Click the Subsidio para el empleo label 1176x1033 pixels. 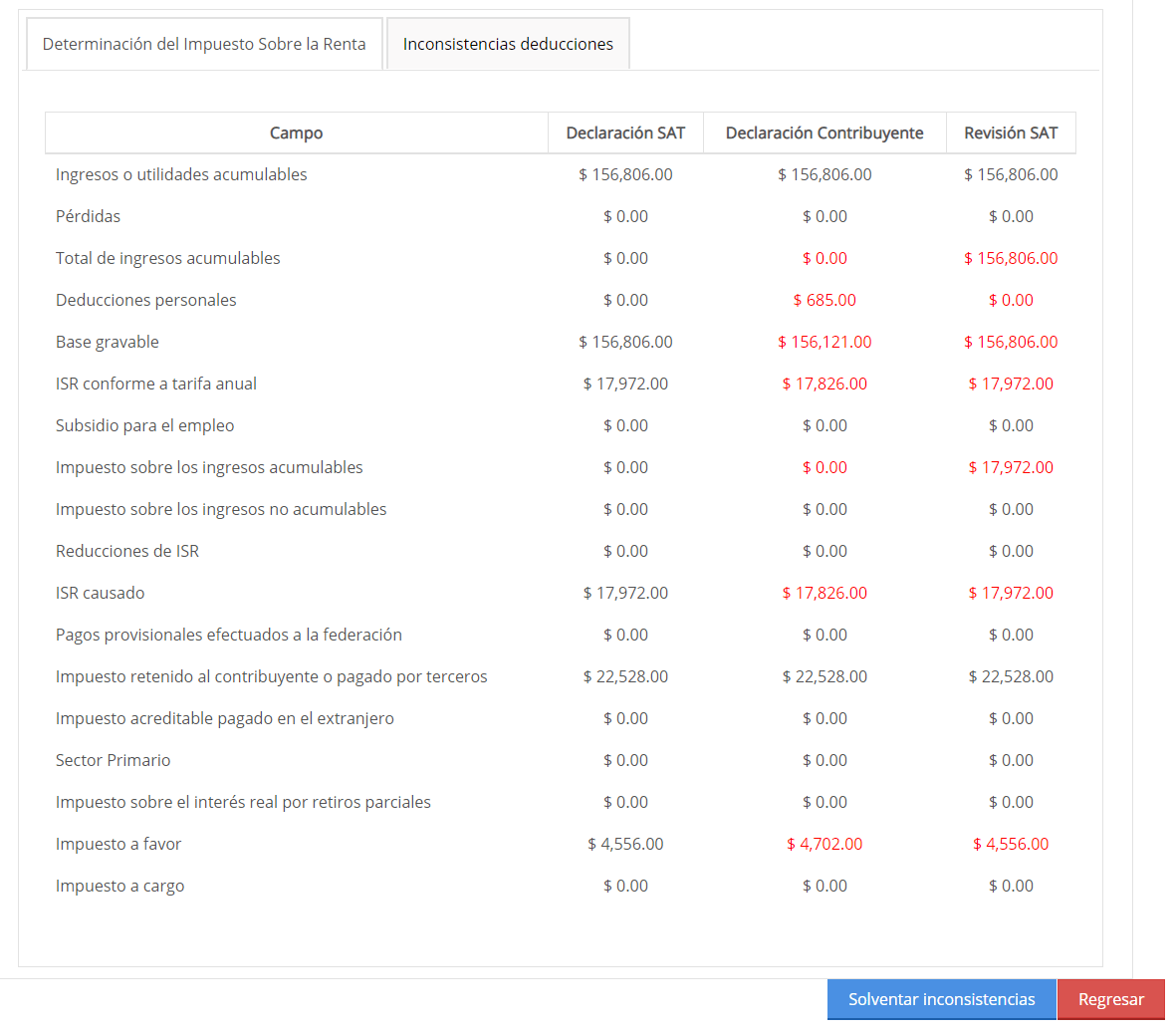pos(144,425)
